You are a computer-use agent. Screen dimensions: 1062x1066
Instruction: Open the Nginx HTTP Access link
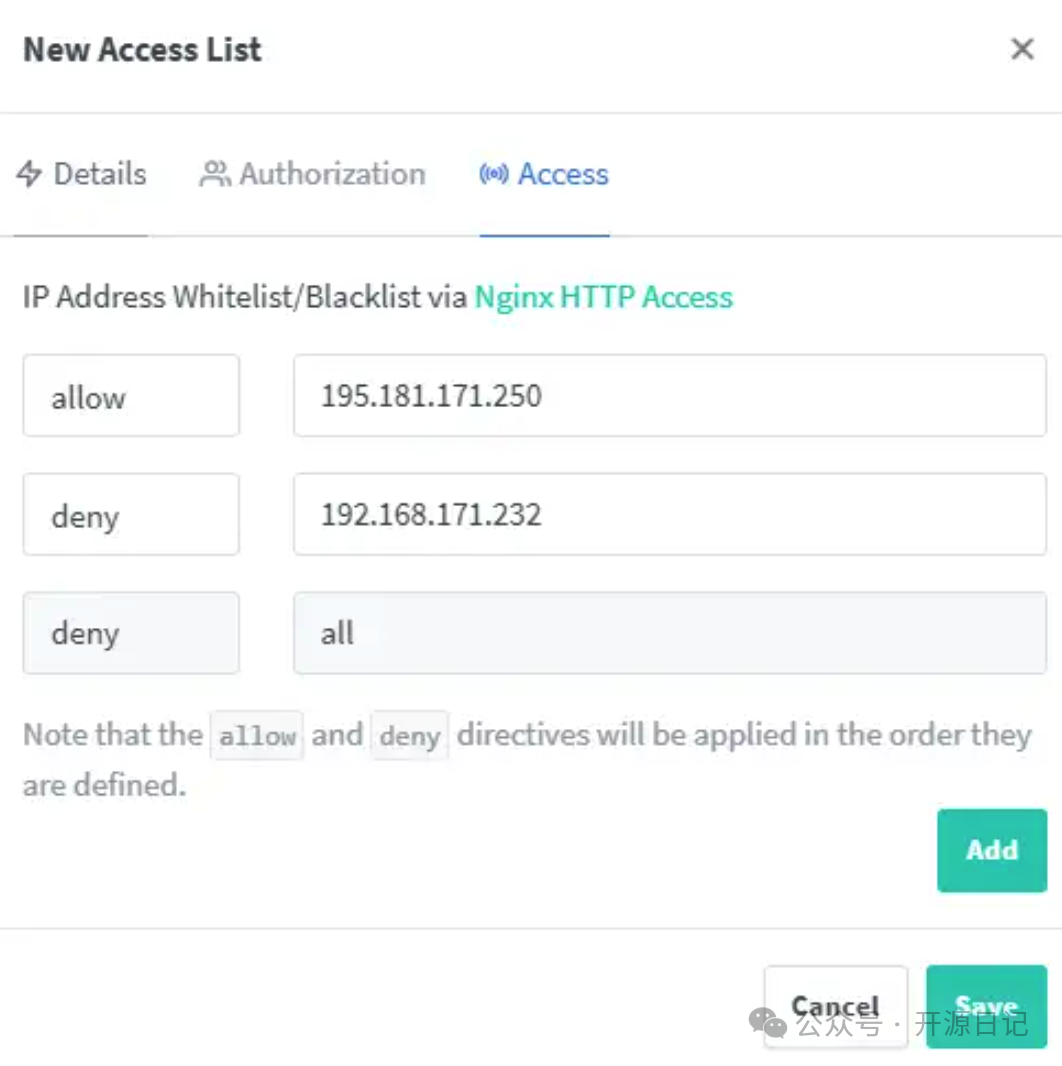(x=603, y=297)
